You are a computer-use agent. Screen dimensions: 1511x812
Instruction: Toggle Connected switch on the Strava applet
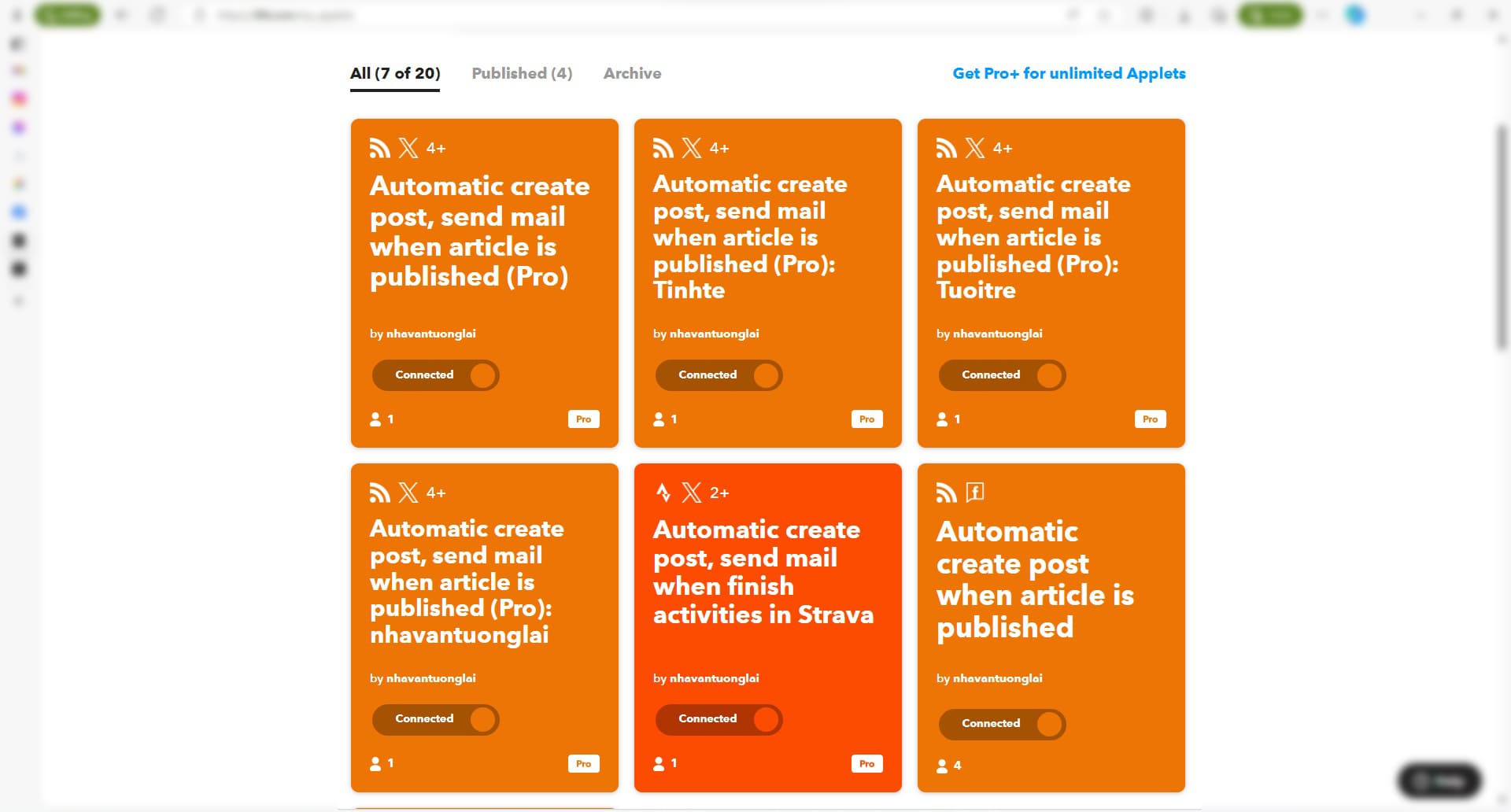tap(719, 719)
